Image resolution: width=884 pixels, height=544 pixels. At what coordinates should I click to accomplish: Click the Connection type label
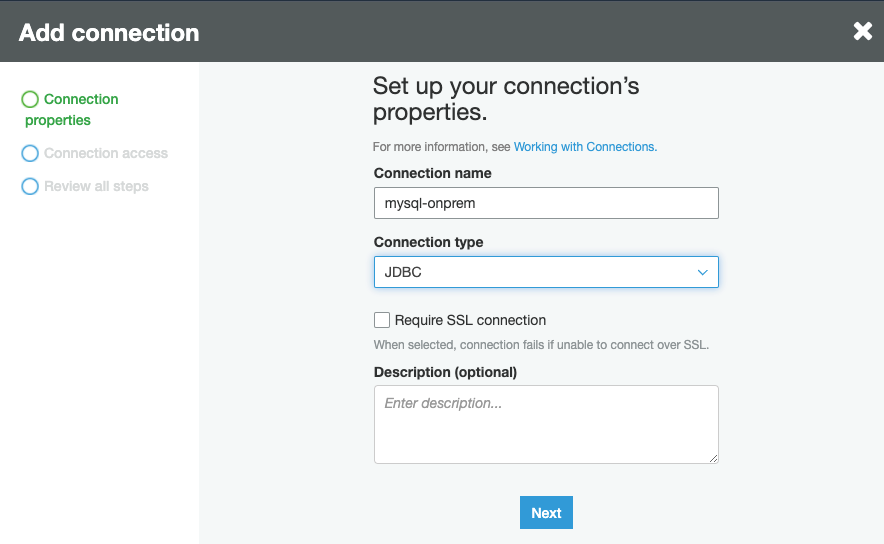pos(428,242)
